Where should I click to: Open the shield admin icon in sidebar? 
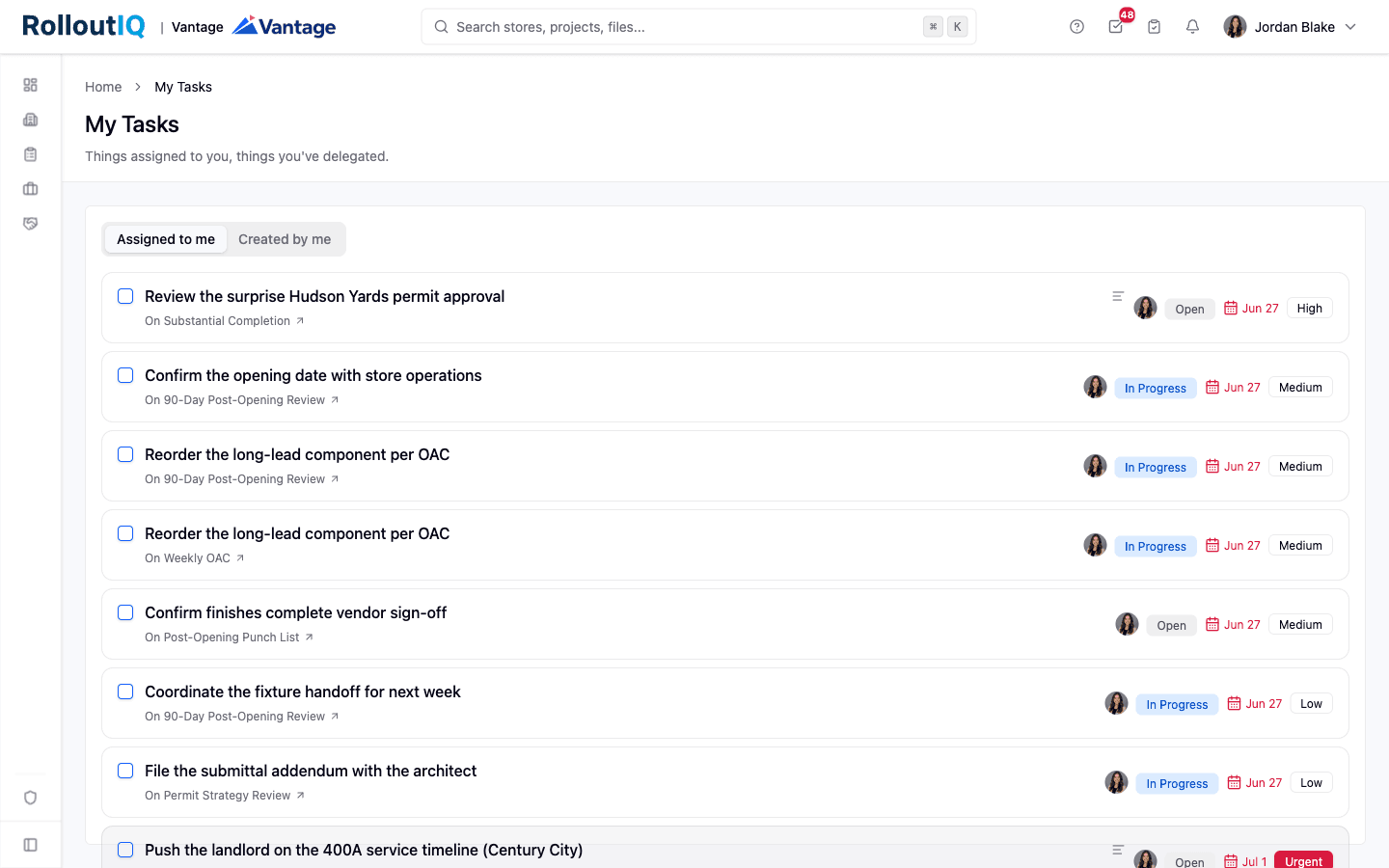31,798
